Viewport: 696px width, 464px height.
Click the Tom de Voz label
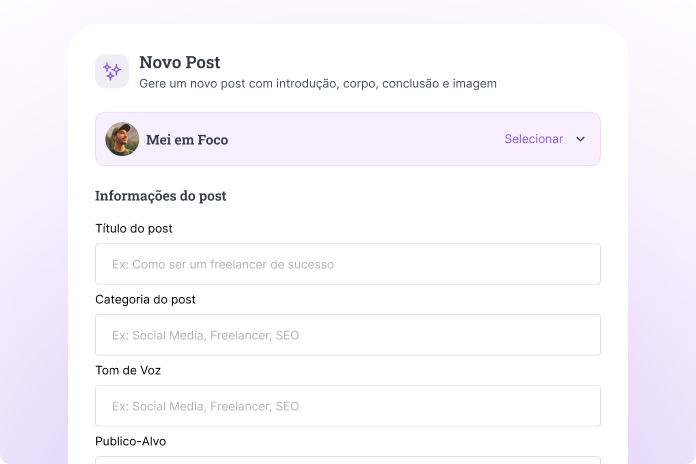[x=128, y=371]
